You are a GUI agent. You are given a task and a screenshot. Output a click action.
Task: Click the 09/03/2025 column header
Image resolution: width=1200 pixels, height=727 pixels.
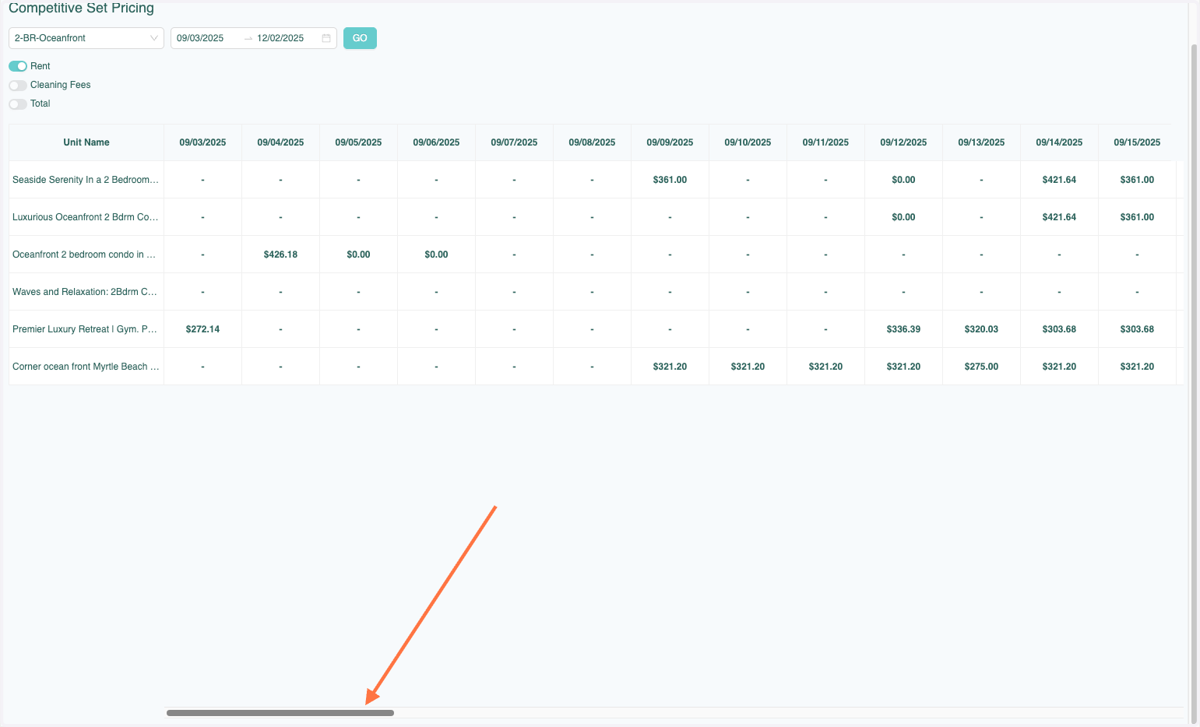point(203,142)
